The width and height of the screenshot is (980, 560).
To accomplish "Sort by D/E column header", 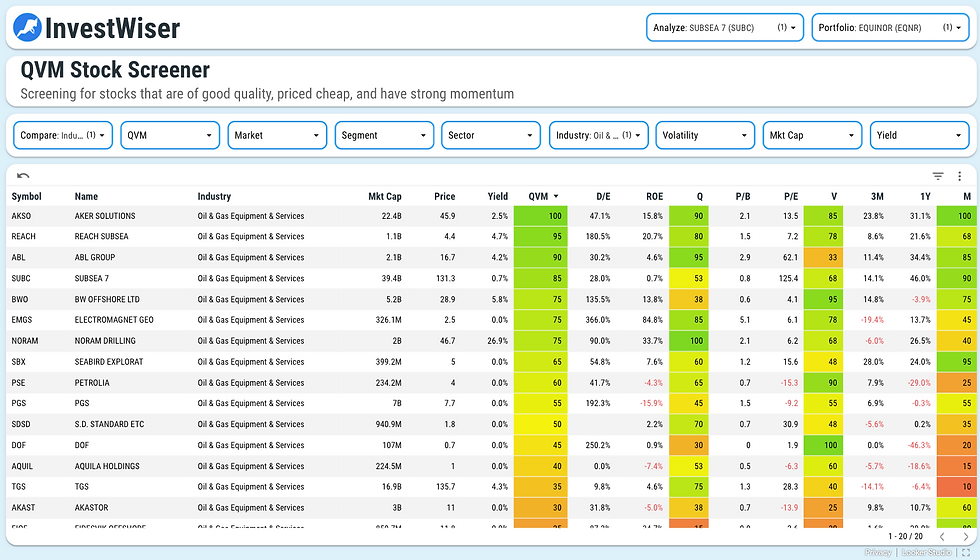I will coord(603,196).
